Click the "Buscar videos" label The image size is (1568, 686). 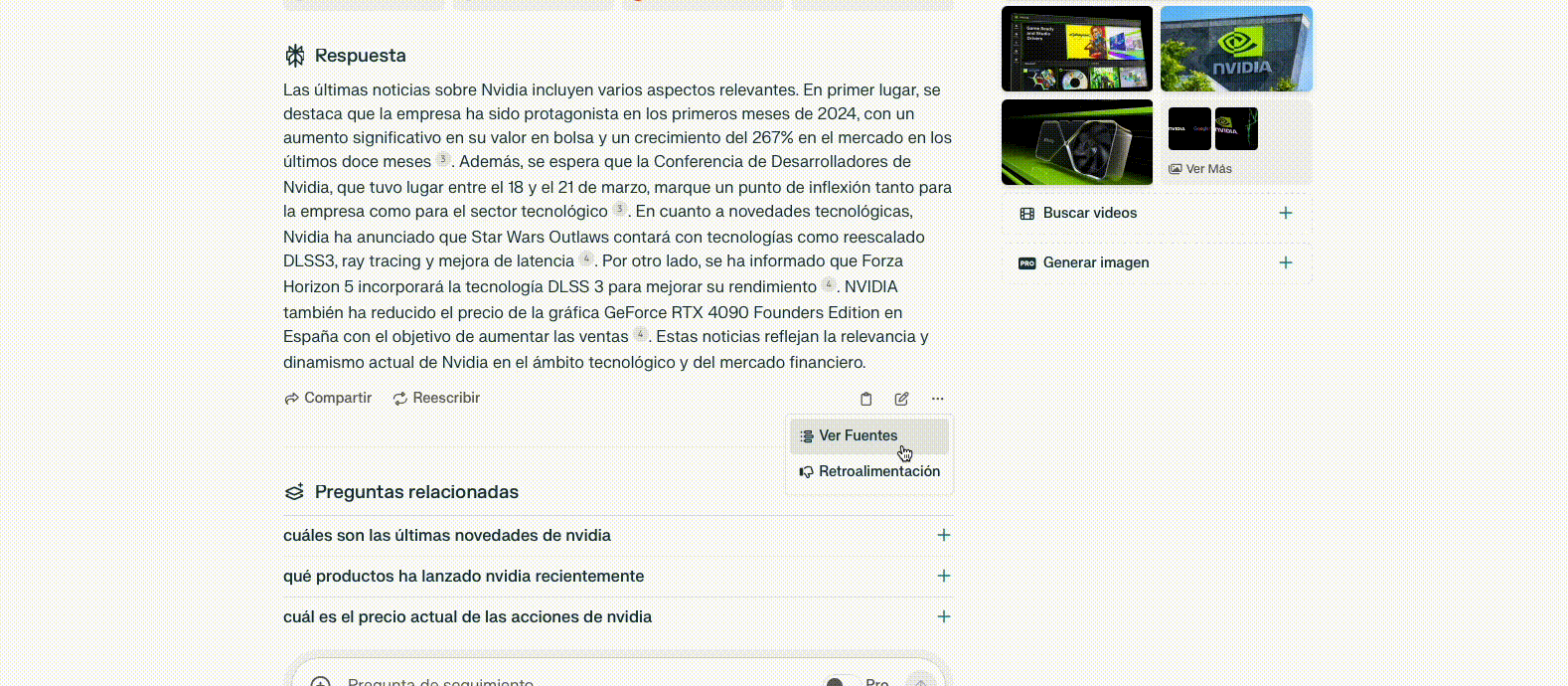(x=1090, y=213)
